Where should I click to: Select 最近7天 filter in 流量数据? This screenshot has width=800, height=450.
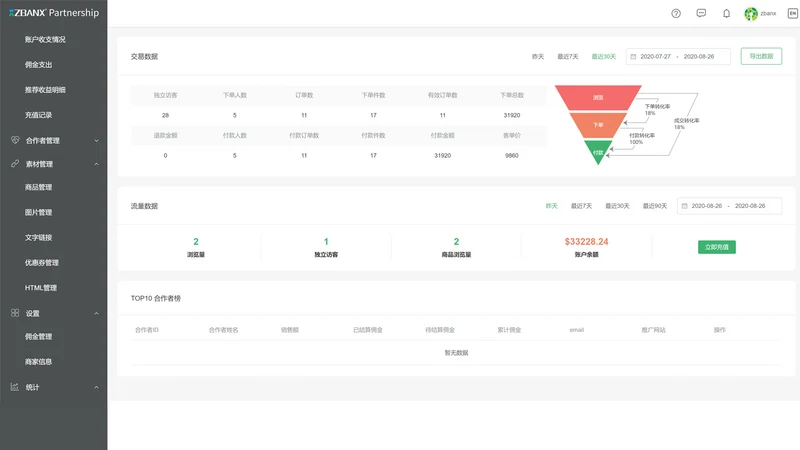581,206
